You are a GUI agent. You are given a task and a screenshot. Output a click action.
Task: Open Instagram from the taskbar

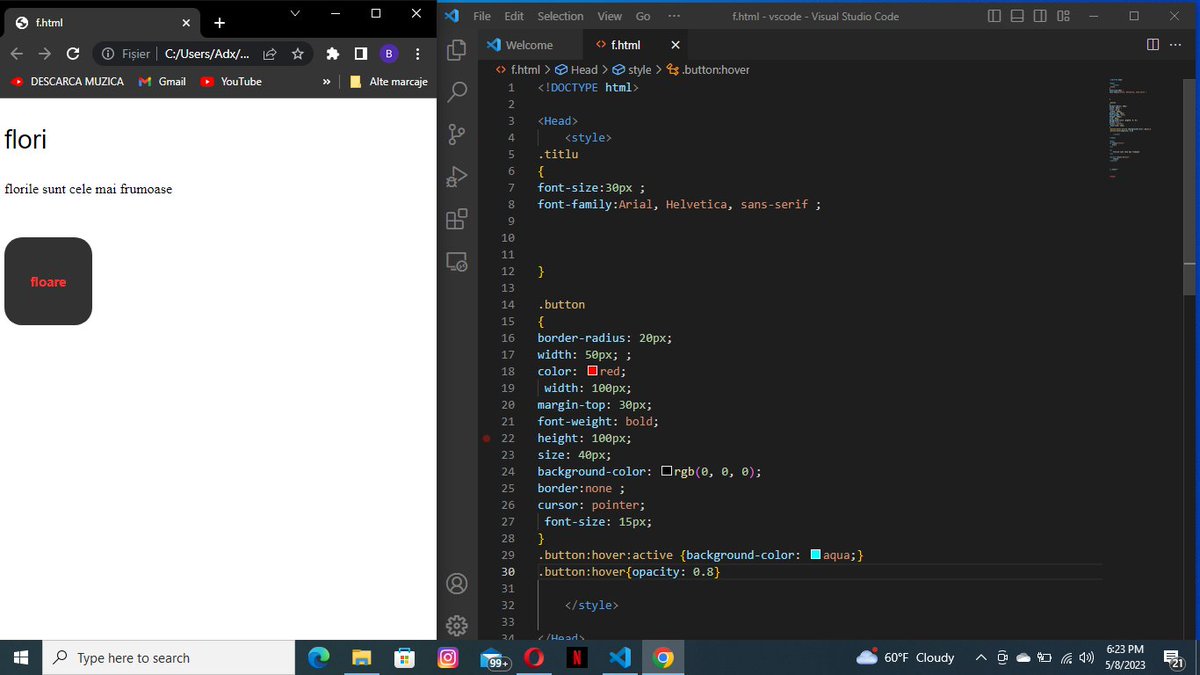[448, 657]
